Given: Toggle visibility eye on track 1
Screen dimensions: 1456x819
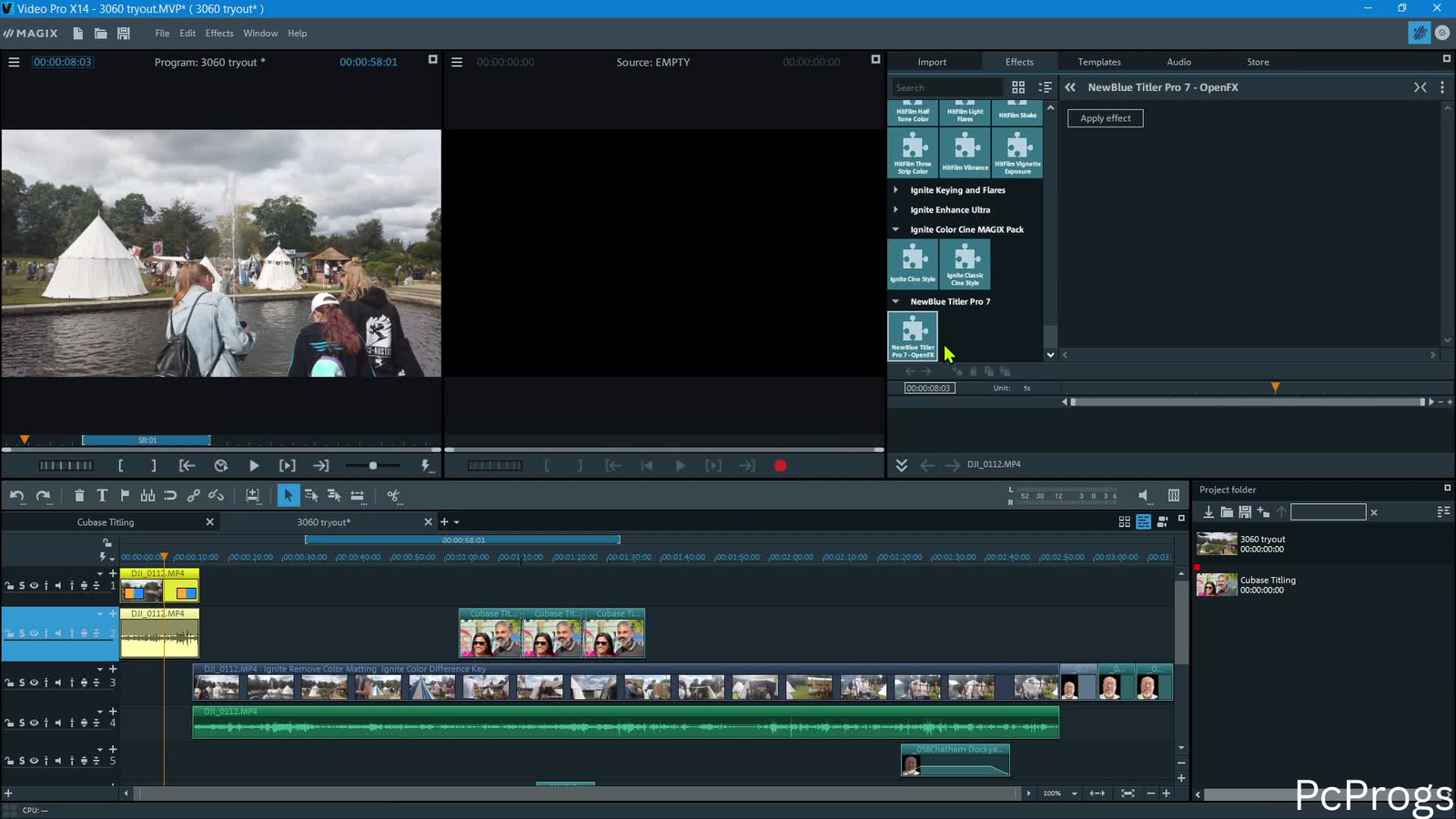Looking at the screenshot, I should click(34, 585).
